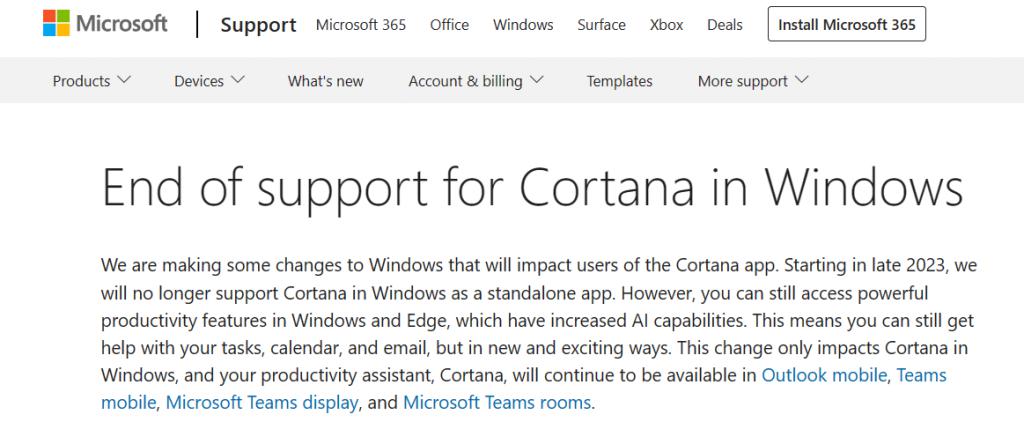Open the Support home link

[x=259, y=25]
